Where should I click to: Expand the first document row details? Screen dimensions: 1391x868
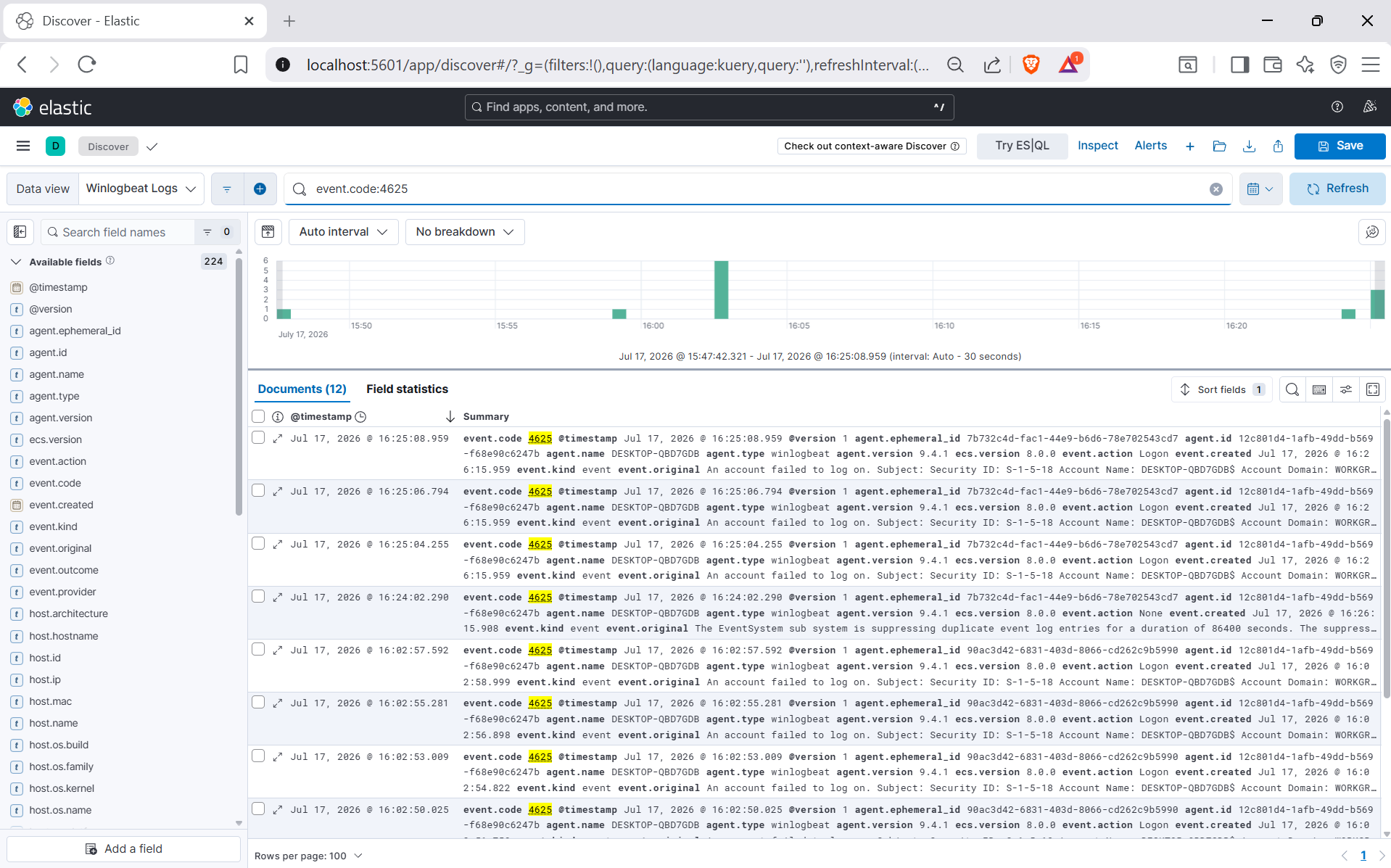[x=277, y=439]
